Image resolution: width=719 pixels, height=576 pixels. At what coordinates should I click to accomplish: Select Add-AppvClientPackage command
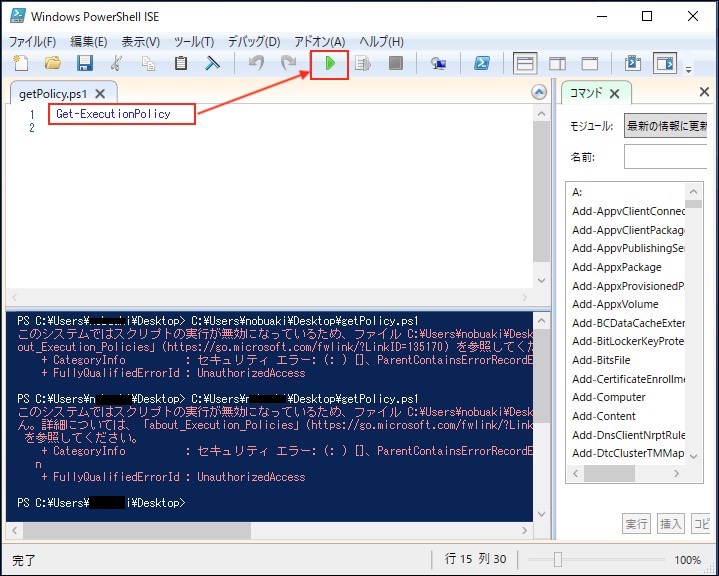click(x=628, y=230)
